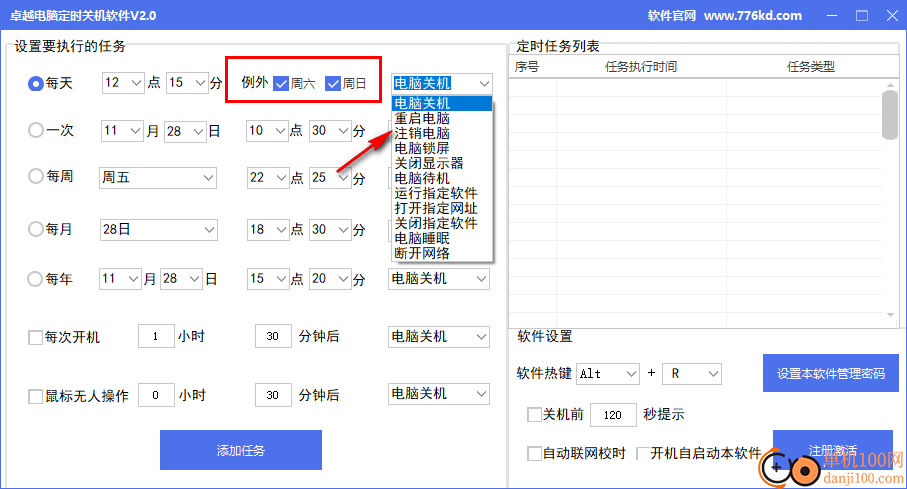Open the 一次 hour dropdown showing 10
The height and width of the screenshot is (489, 907).
[x=267, y=131]
